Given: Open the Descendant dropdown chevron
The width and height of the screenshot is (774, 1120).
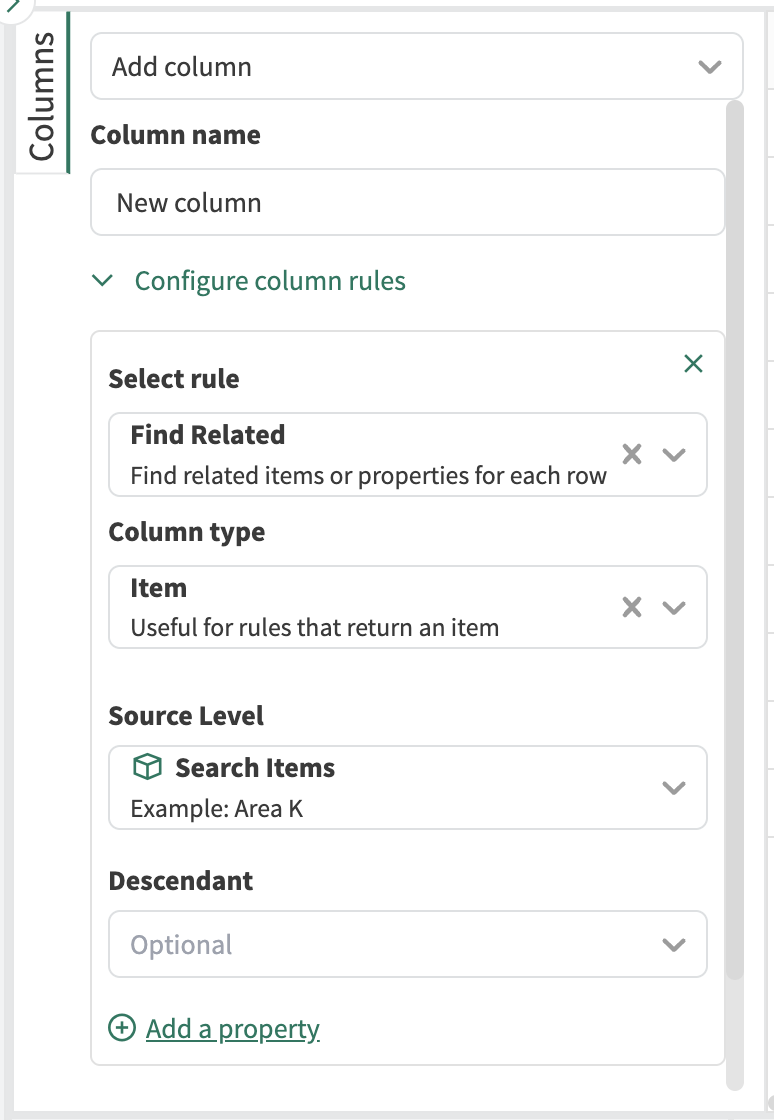Looking at the screenshot, I should click(674, 945).
